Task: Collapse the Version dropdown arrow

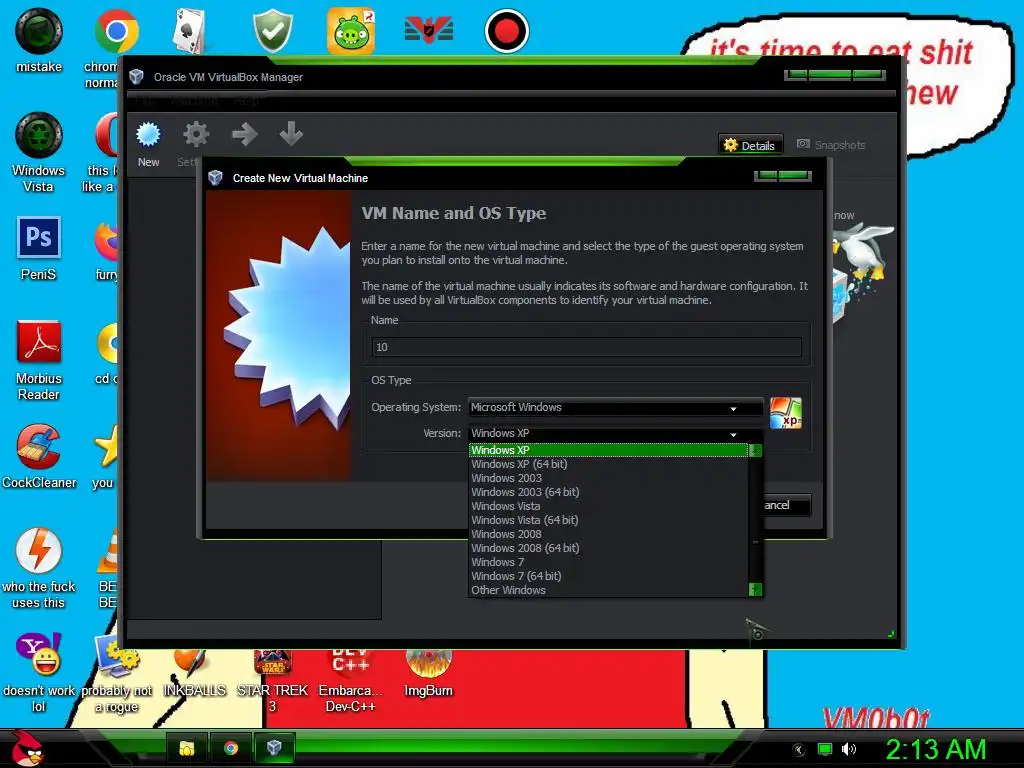Action: (733, 434)
